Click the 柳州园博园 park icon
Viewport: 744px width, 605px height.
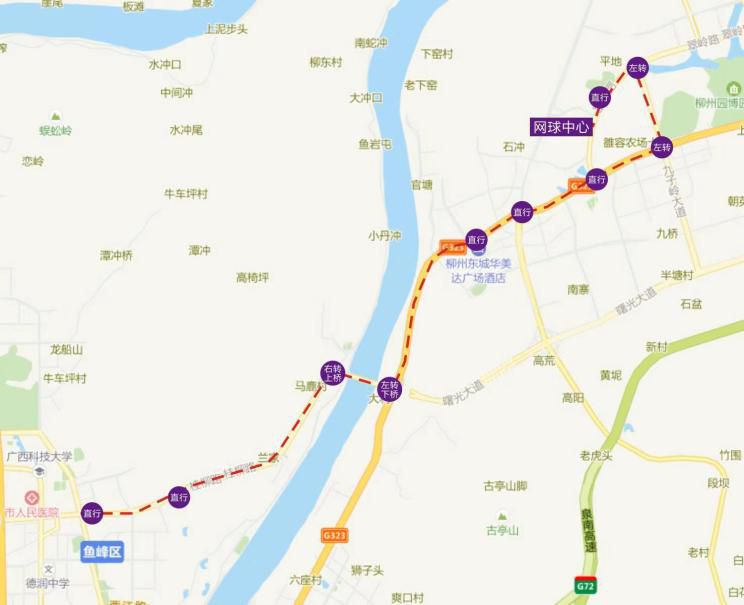[x=734, y=88]
